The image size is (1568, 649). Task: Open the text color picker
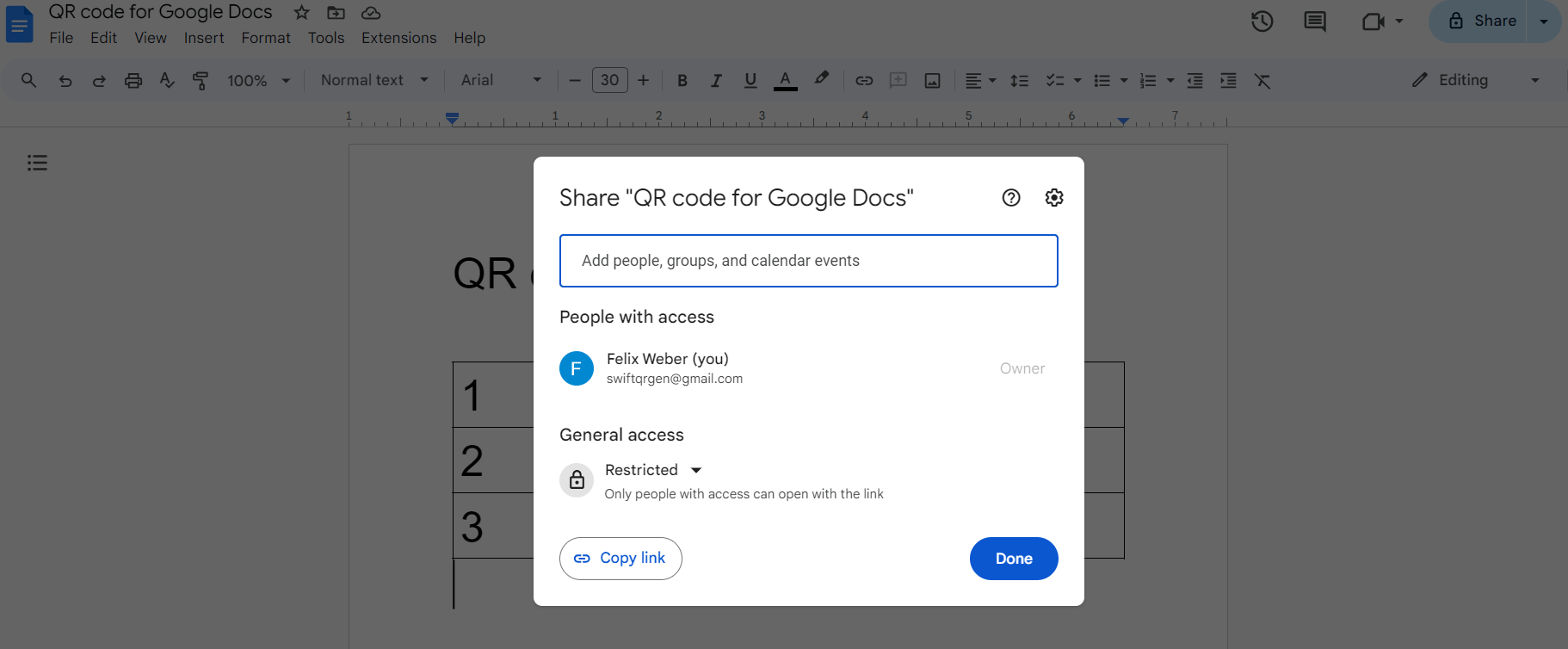[785, 80]
